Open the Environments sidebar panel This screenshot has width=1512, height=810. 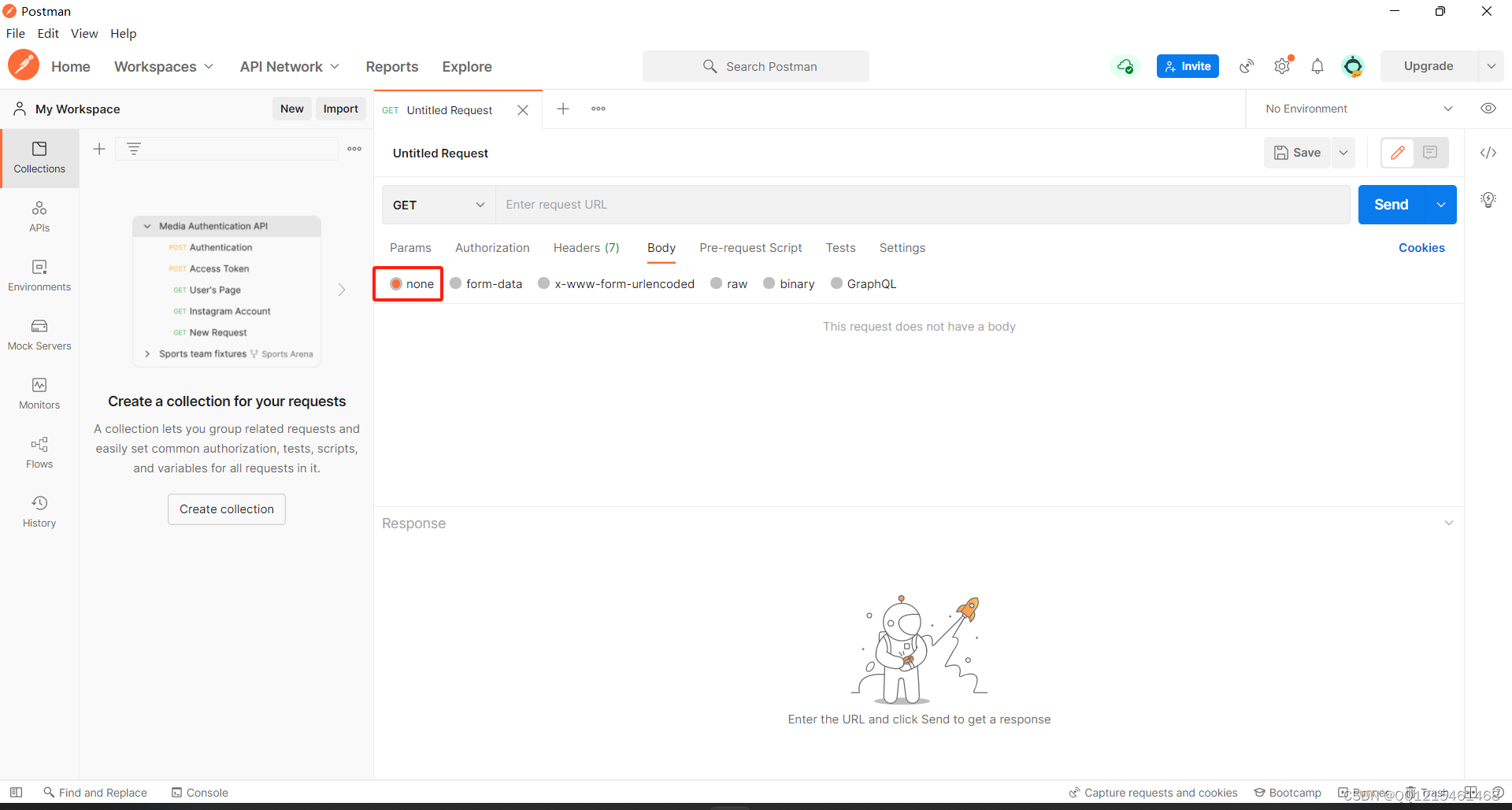(39, 276)
